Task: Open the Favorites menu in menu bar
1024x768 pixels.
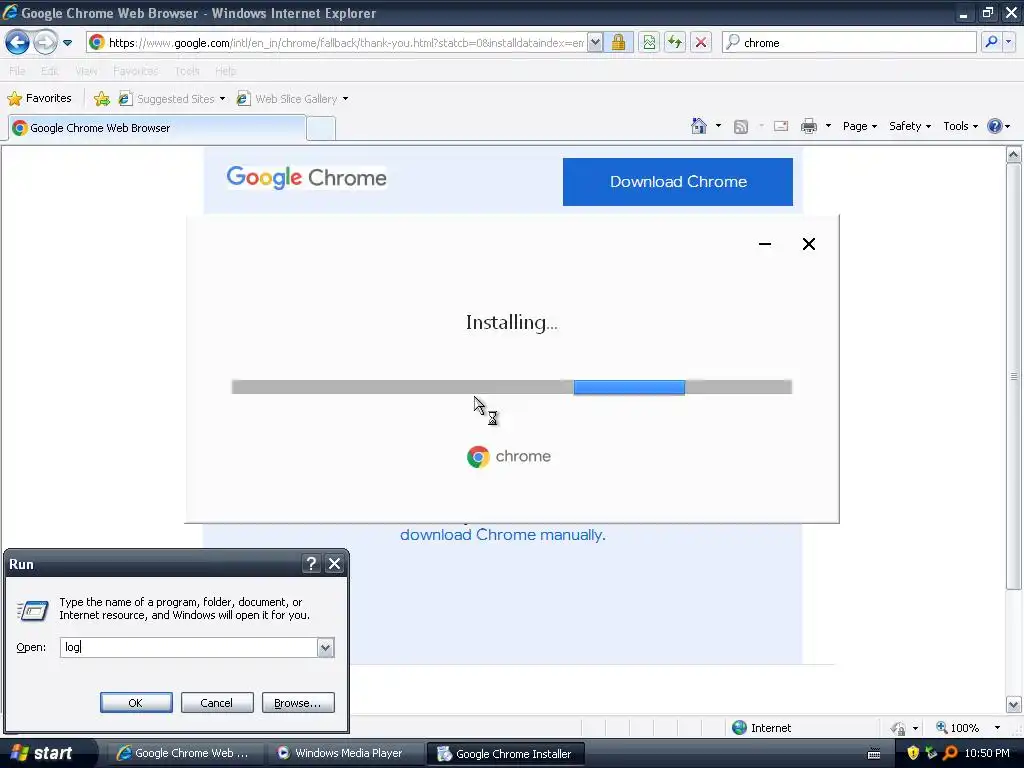Action: tap(135, 71)
